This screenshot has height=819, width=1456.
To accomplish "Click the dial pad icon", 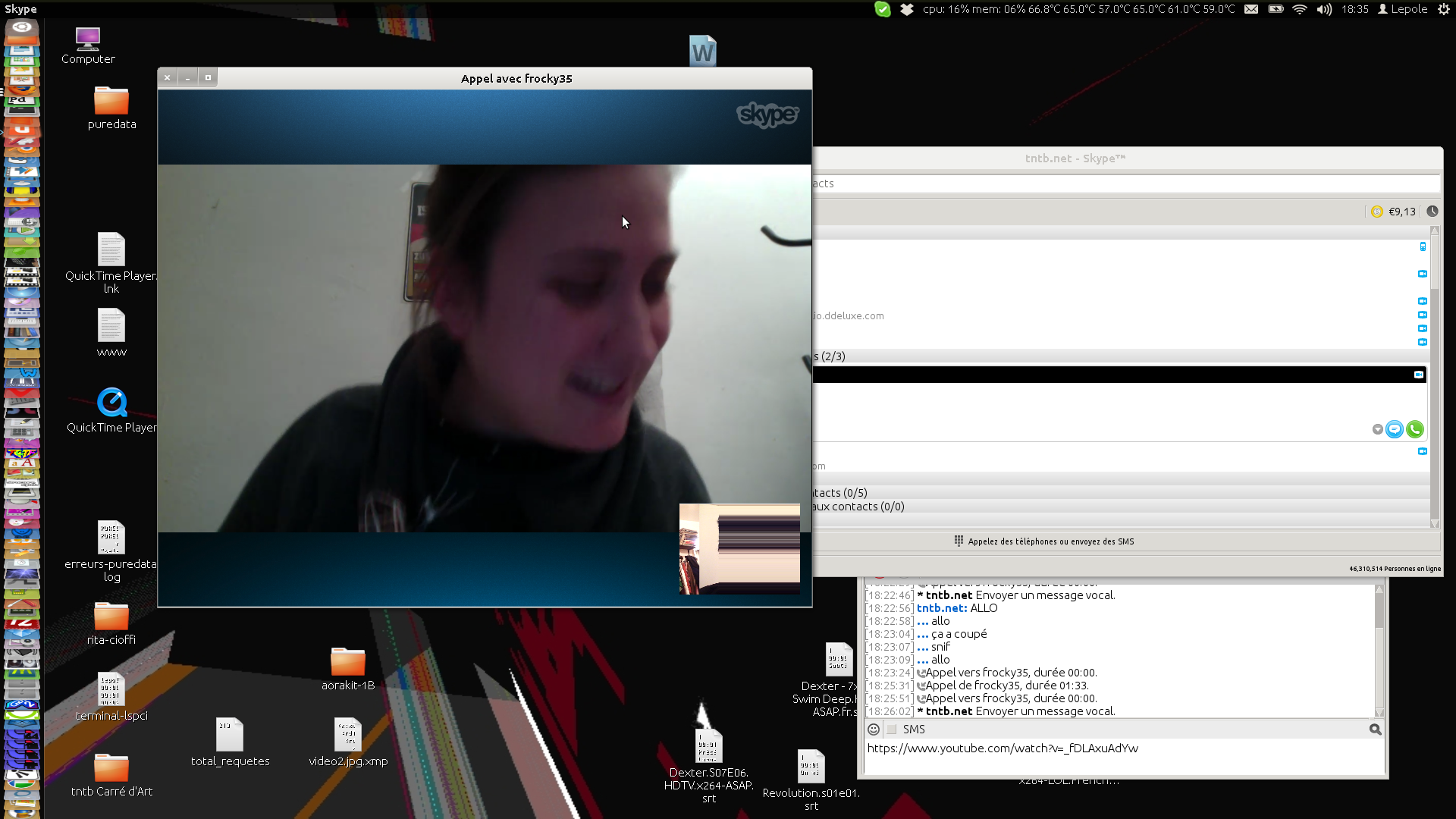I will (x=959, y=541).
